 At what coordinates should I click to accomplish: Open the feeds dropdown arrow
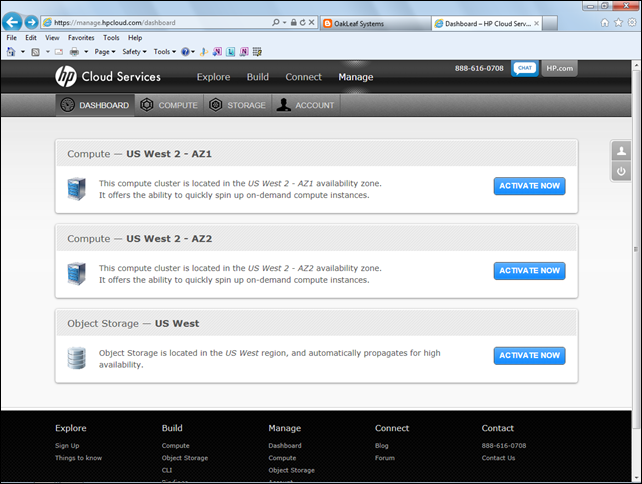(x=47, y=52)
